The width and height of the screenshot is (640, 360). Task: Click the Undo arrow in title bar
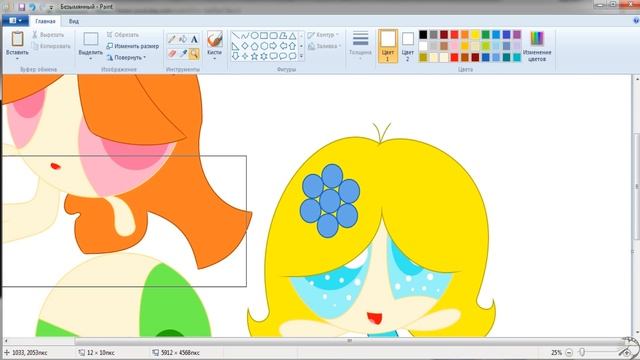pyautogui.click(x=32, y=7)
